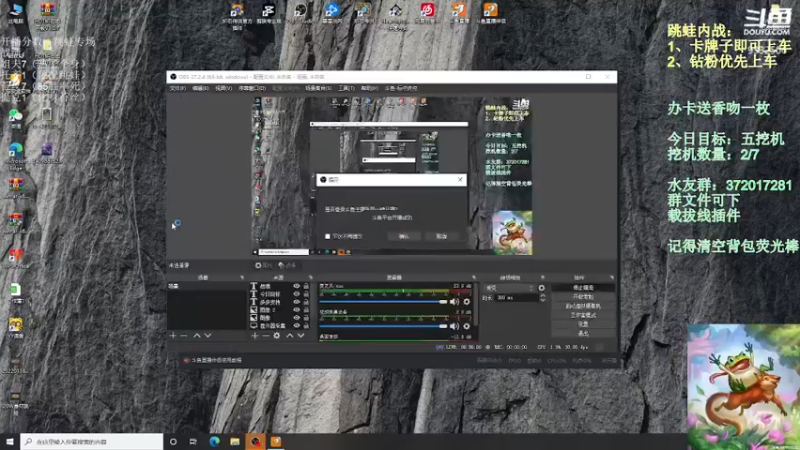This screenshot has width=800, height=450.
Task: Open the 帮助(H) menu
Action: (x=369, y=88)
